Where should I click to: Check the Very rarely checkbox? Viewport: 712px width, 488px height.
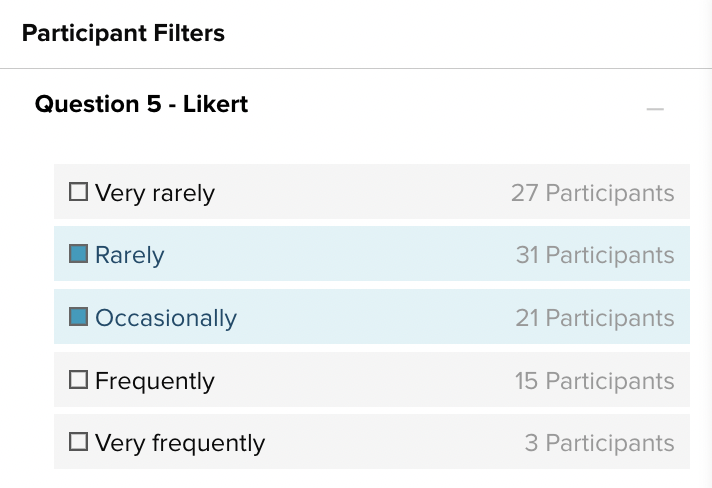pyautogui.click(x=78, y=192)
